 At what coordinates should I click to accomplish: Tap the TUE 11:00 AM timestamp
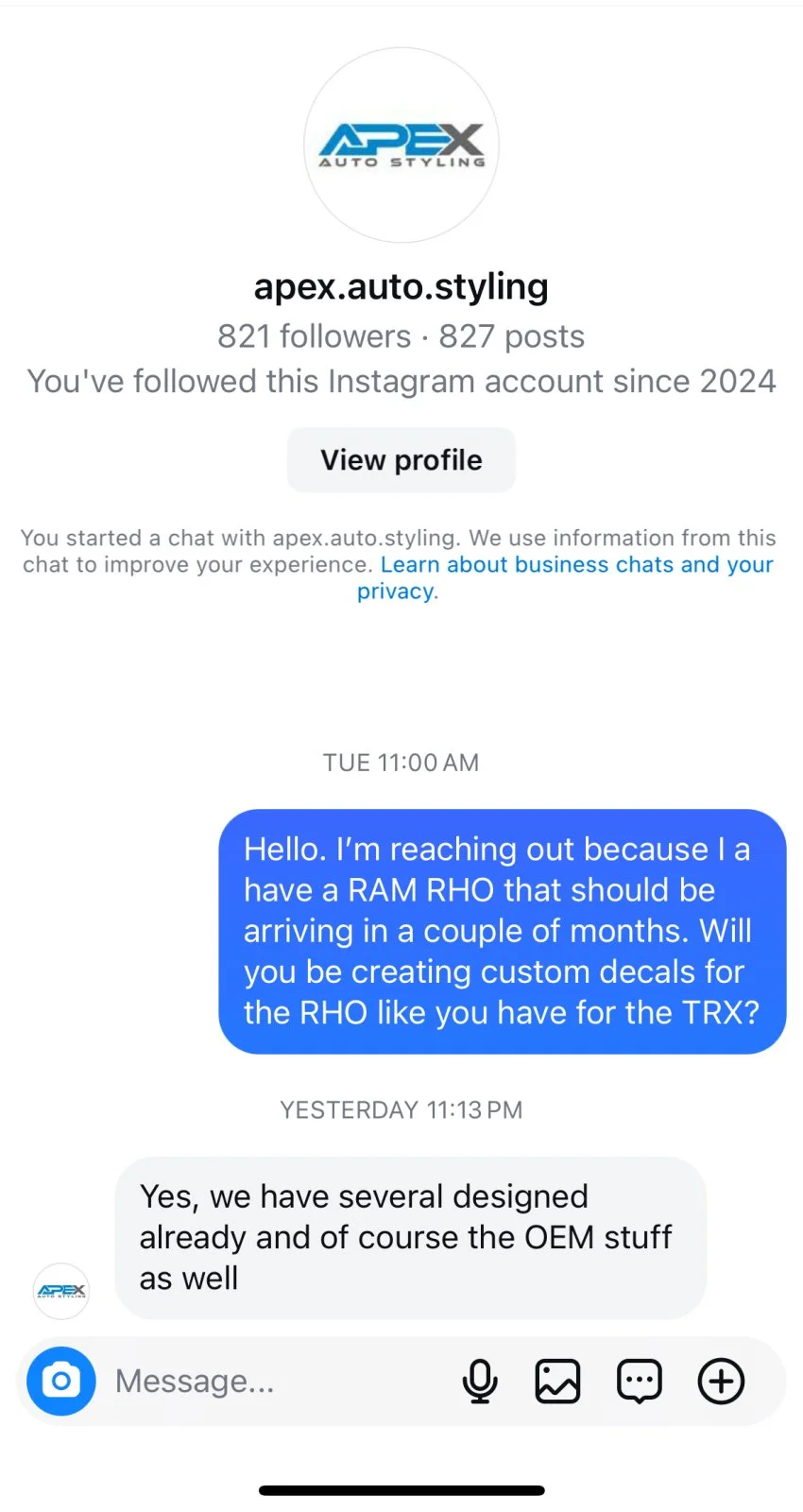coord(401,763)
